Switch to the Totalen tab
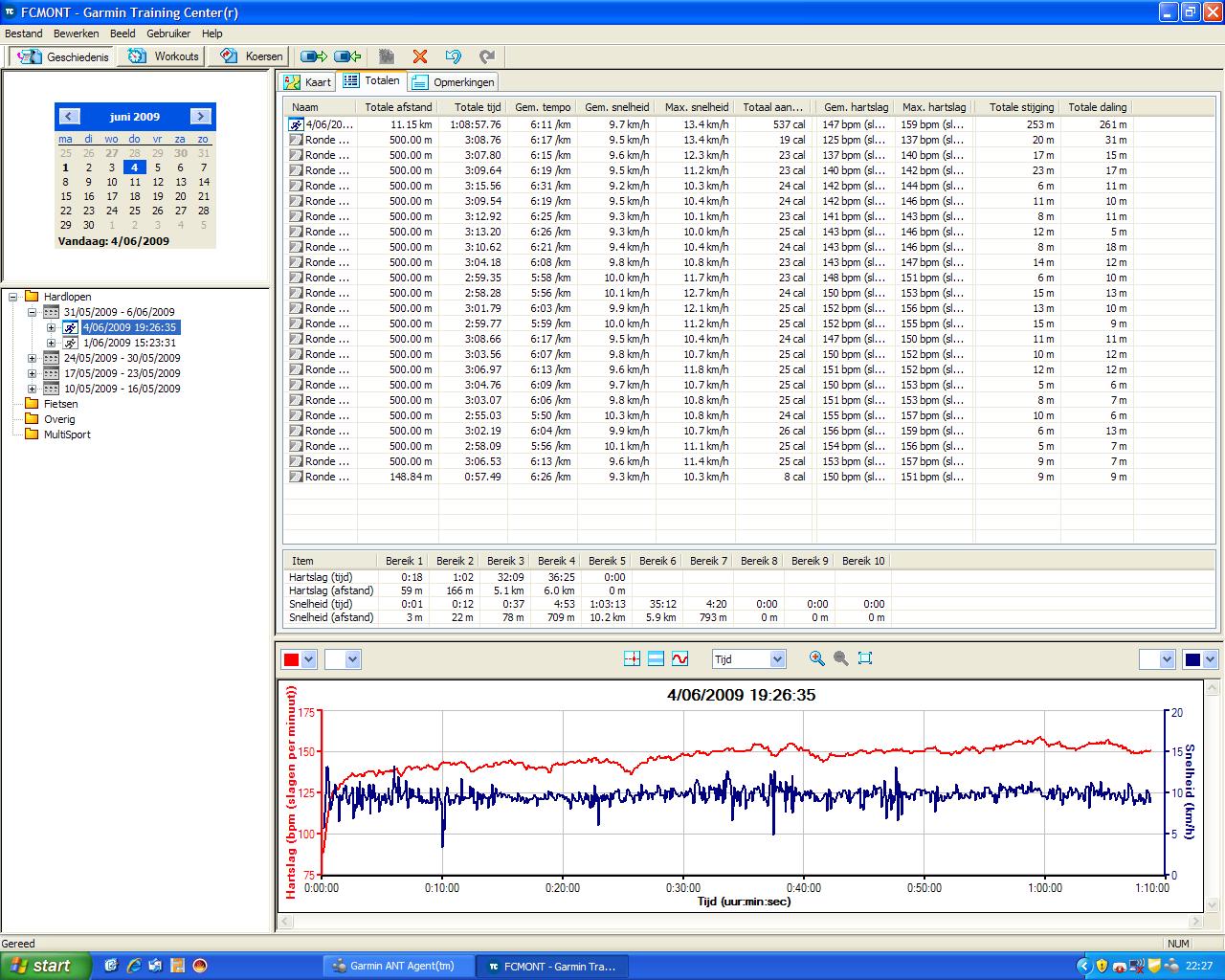 372,81
